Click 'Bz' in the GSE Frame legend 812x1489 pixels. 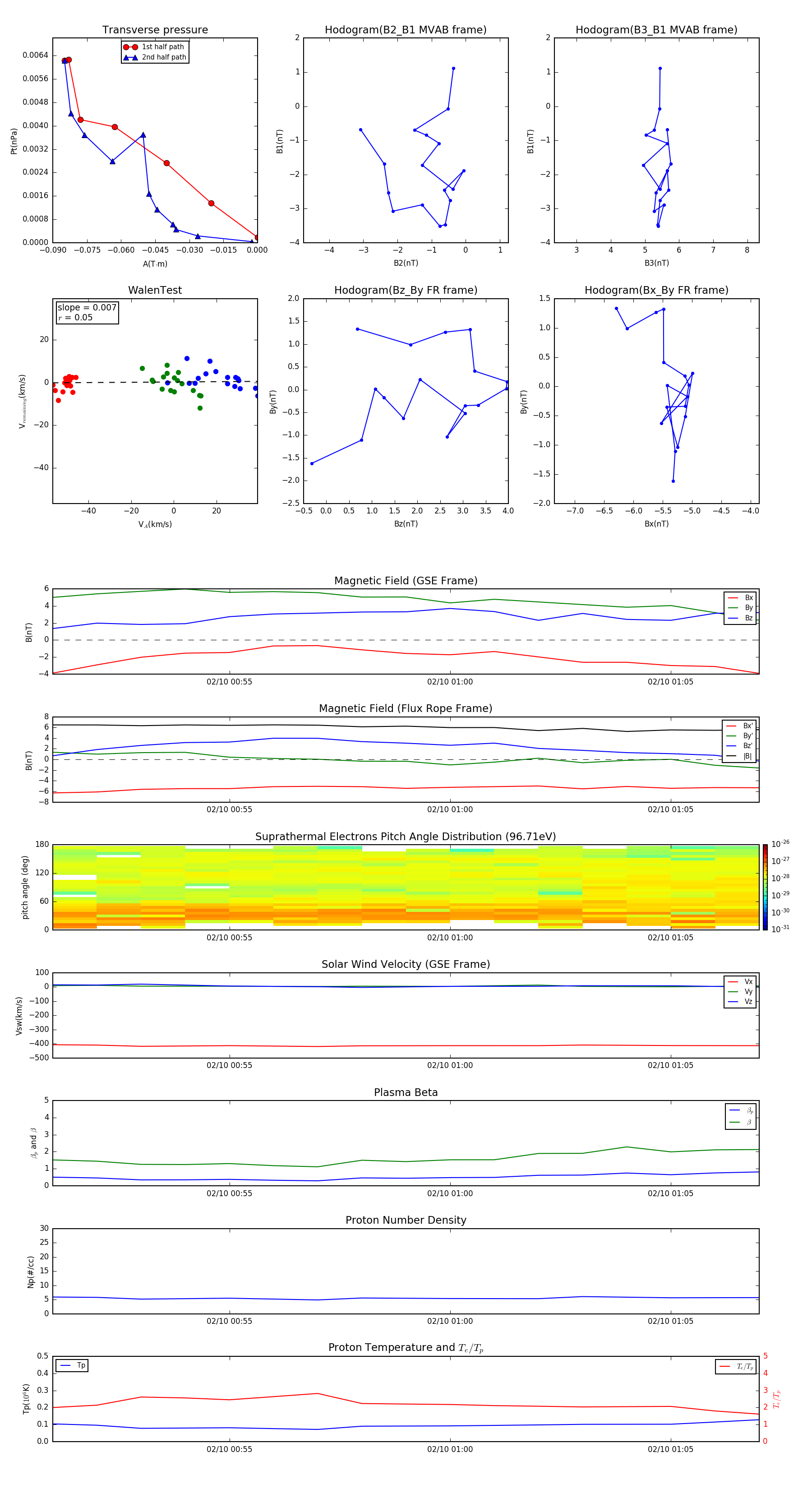coord(741,618)
